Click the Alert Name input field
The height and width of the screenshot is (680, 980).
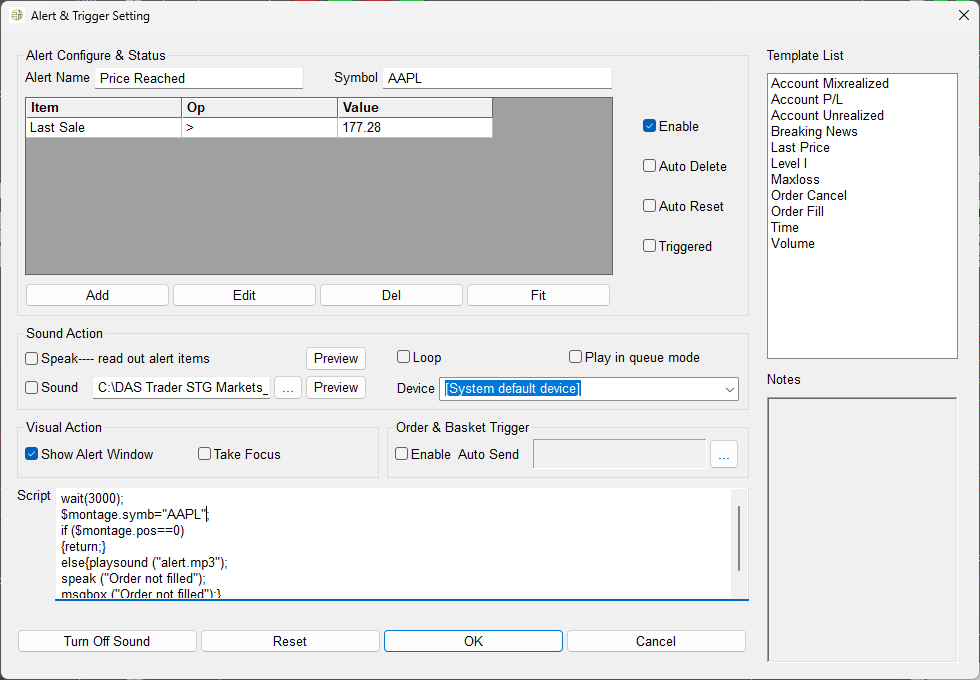(x=199, y=78)
